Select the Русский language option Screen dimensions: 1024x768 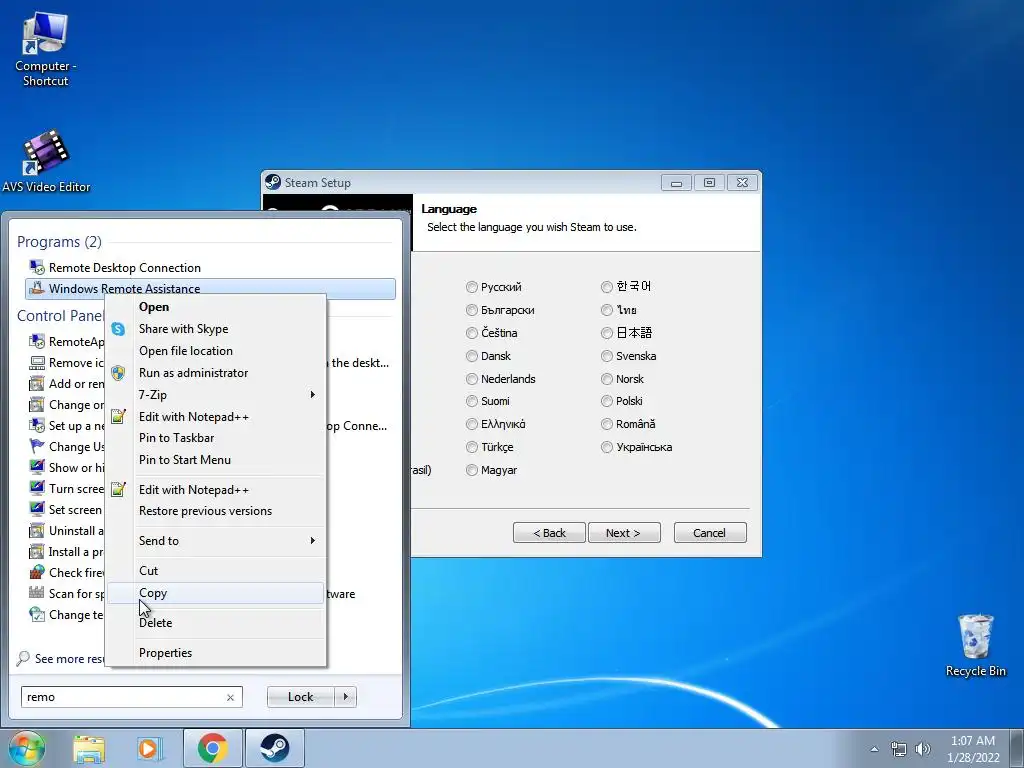(x=494, y=287)
